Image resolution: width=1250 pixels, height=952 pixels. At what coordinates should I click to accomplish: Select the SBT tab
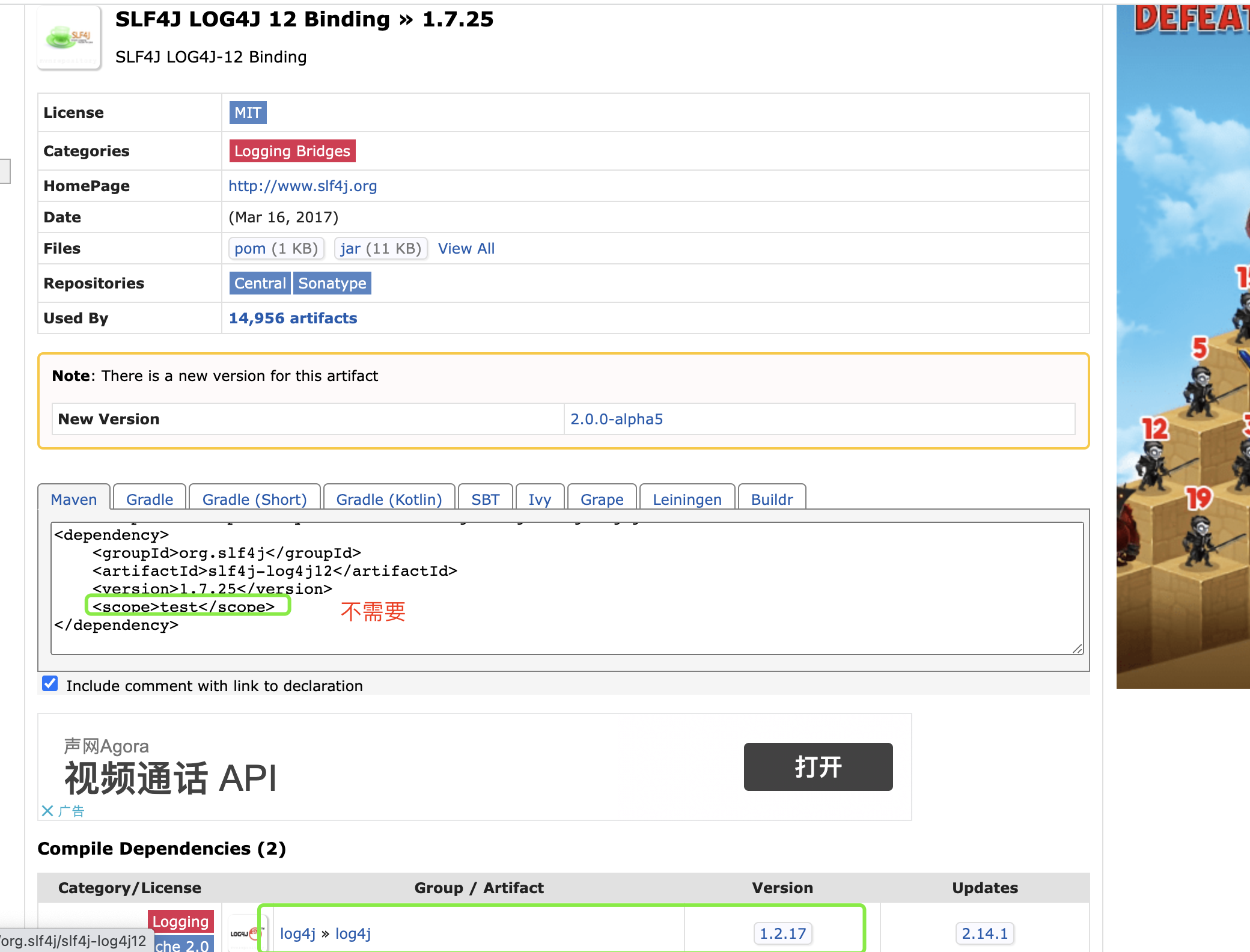tap(486, 499)
